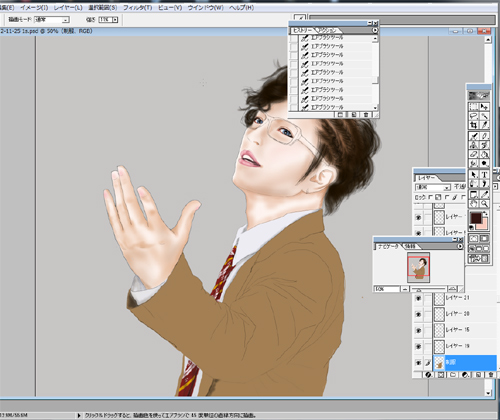Switch to Quick Mask mode
This screenshot has width=500, height=420.
[484, 238]
